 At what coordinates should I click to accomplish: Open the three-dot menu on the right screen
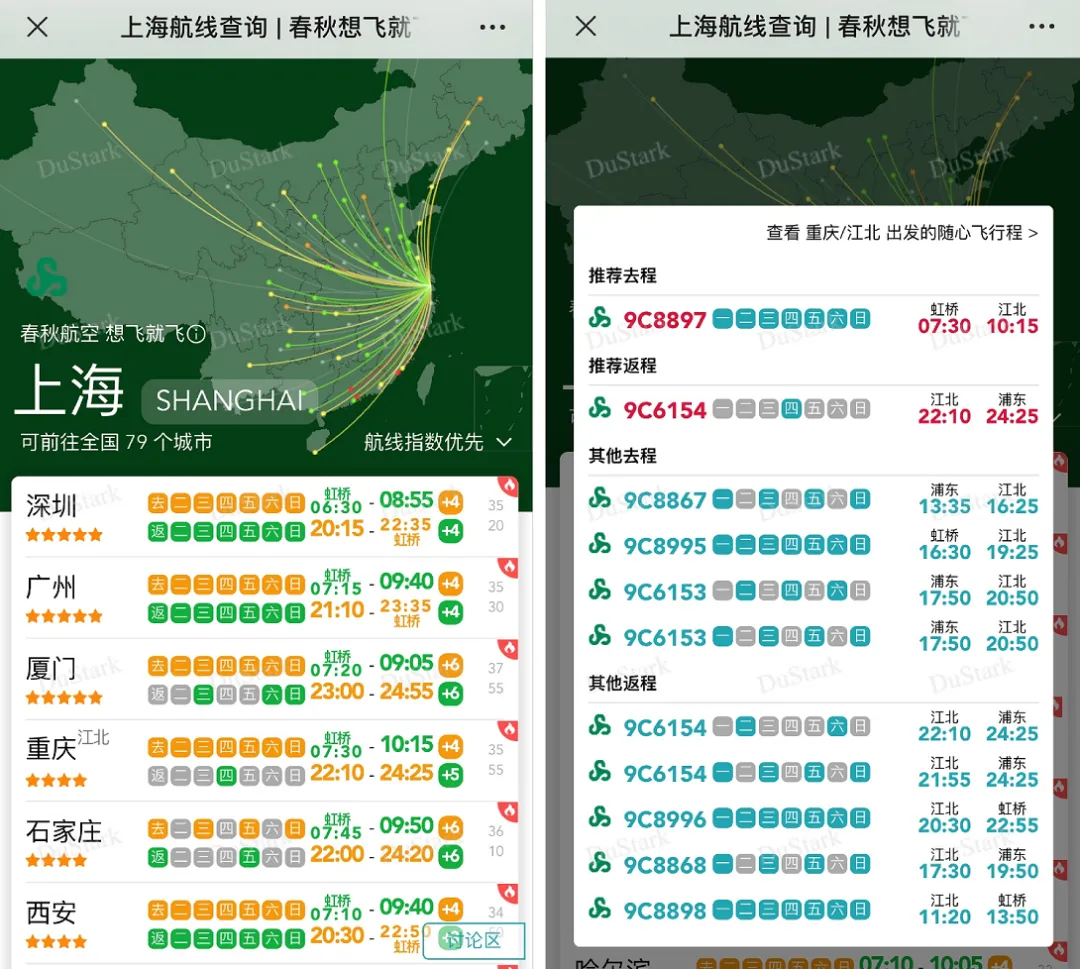pyautogui.click(x=1041, y=27)
